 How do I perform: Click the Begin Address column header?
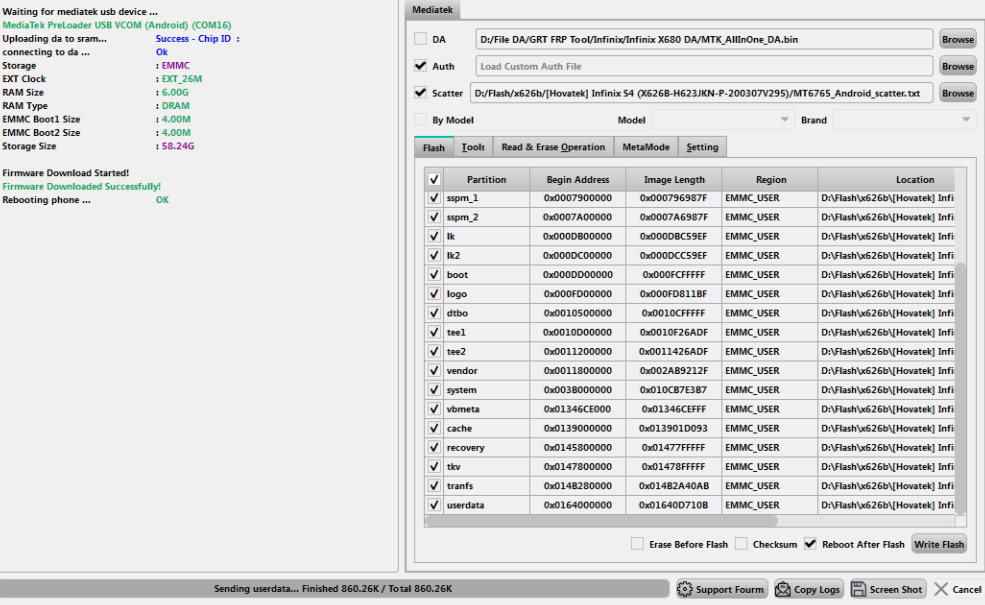[577, 180]
